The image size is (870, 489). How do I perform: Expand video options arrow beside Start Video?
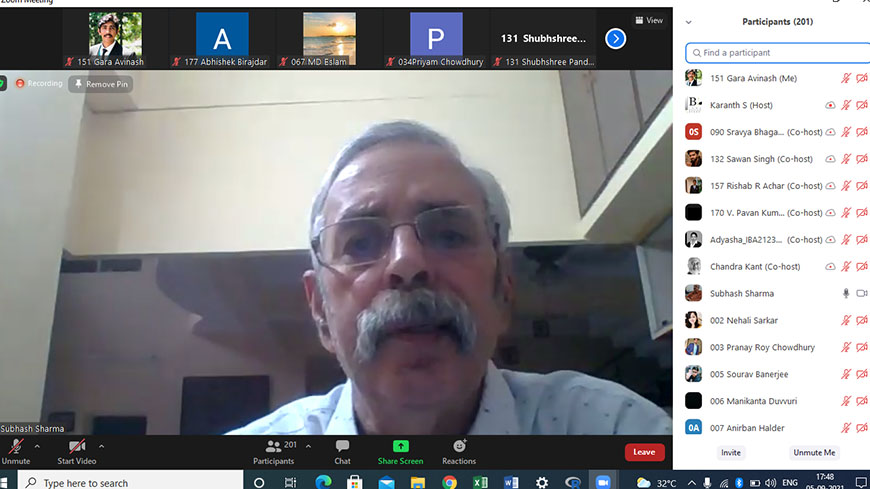pos(101,446)
